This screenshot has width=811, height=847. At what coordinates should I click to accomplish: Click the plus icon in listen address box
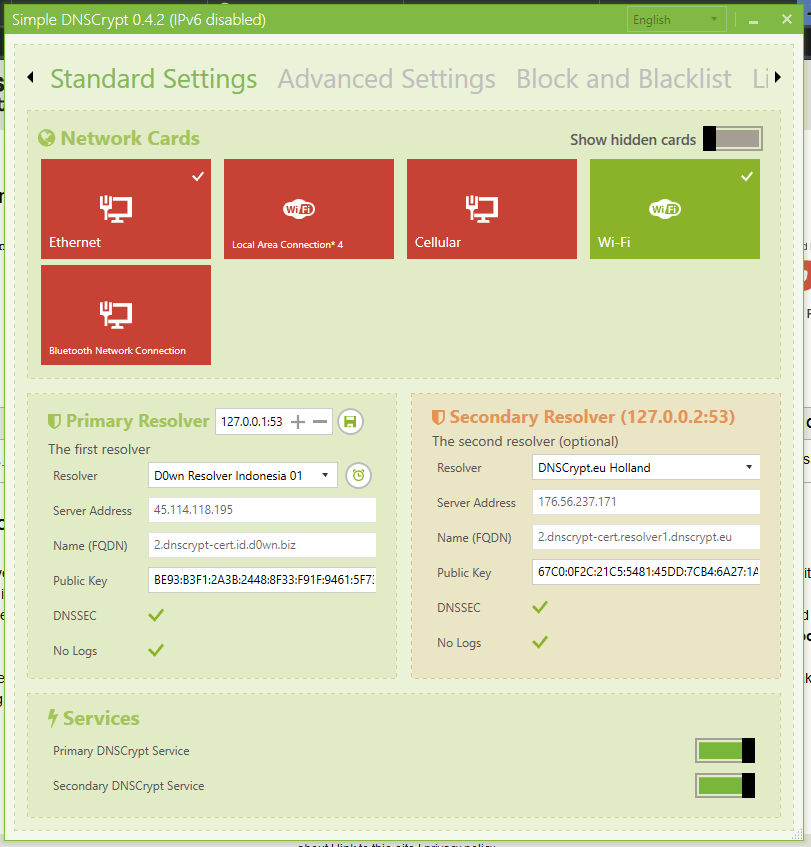tap(298, 421)
